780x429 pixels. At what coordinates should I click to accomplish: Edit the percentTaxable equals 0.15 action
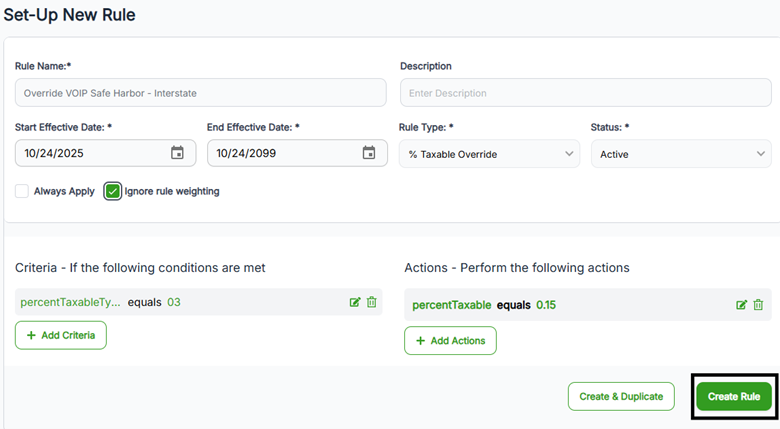point(742,305)
